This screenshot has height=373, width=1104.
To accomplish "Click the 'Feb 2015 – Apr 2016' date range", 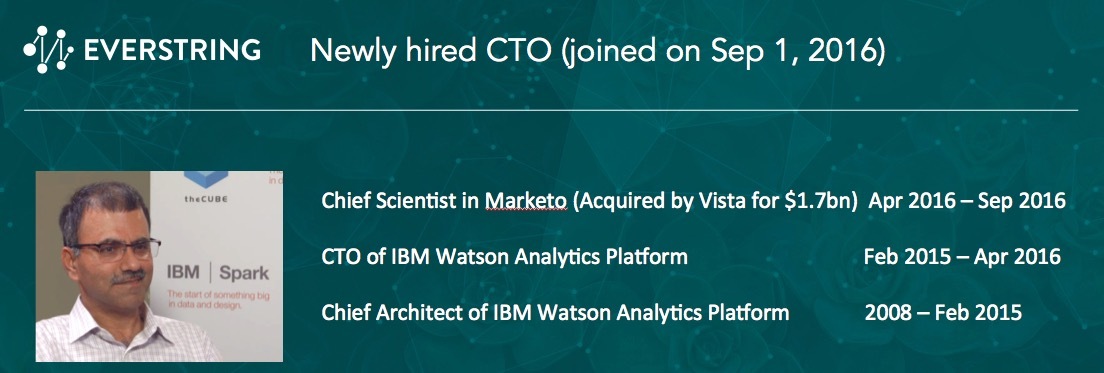I will tap(962, 256).
